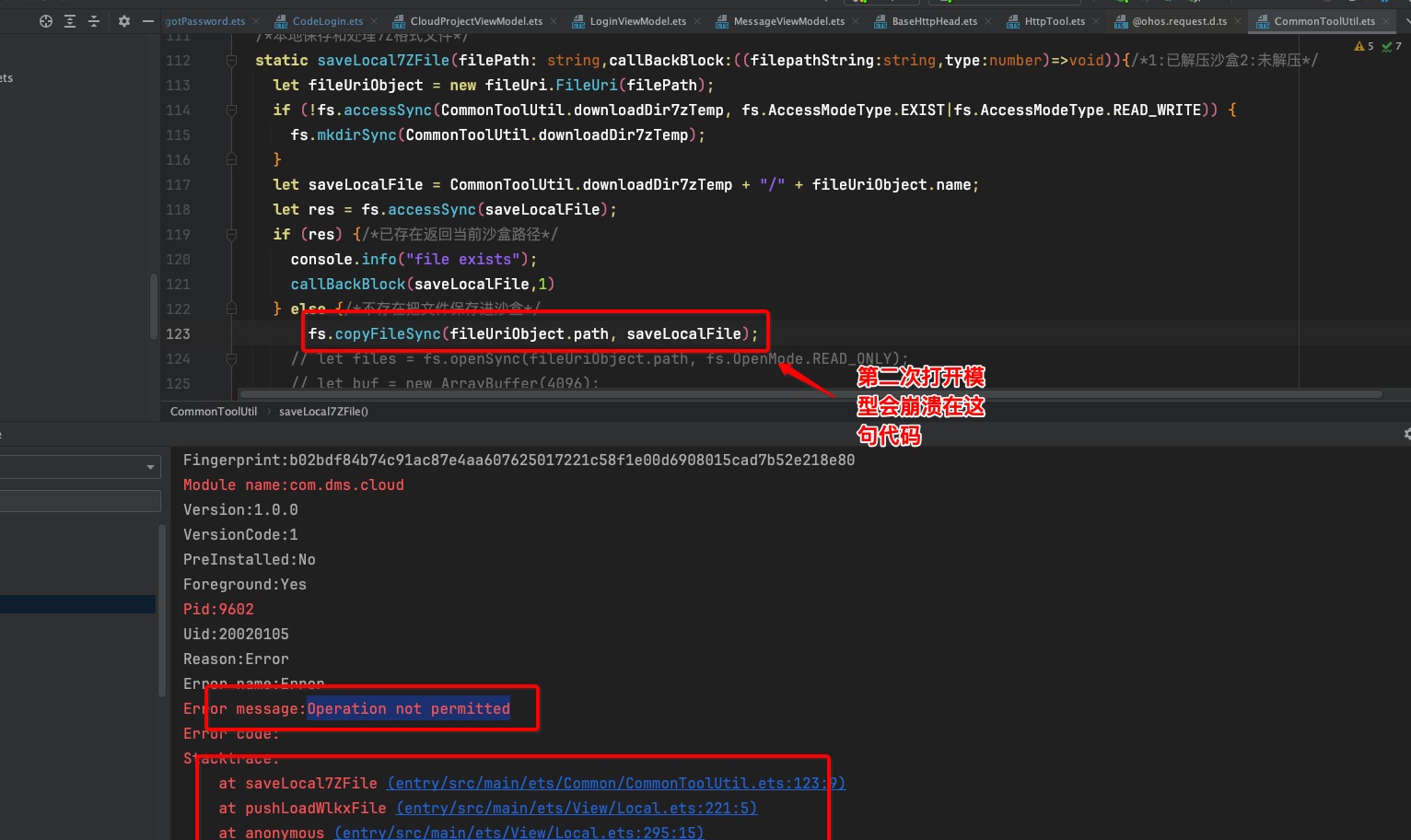
Task: Click the "VersionCode:1" log line
Action: tap(240, 534)
